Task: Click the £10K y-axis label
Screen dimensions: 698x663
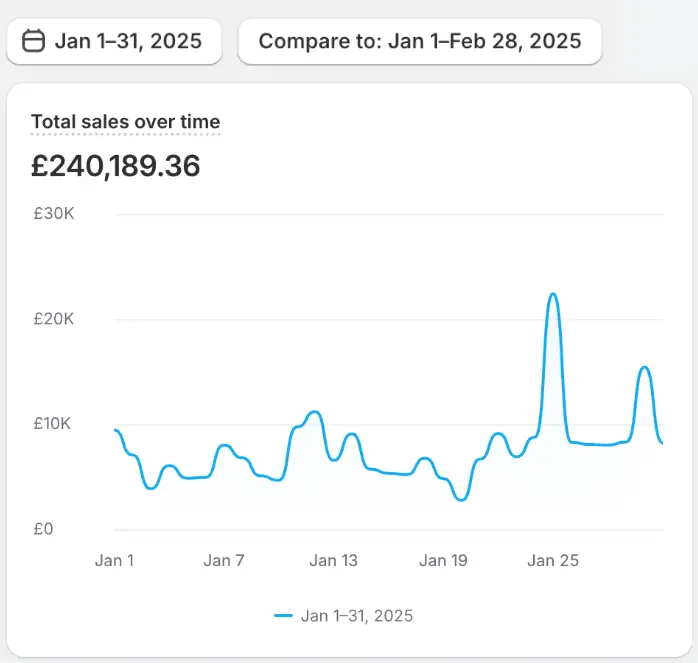Action: [51, 424]
